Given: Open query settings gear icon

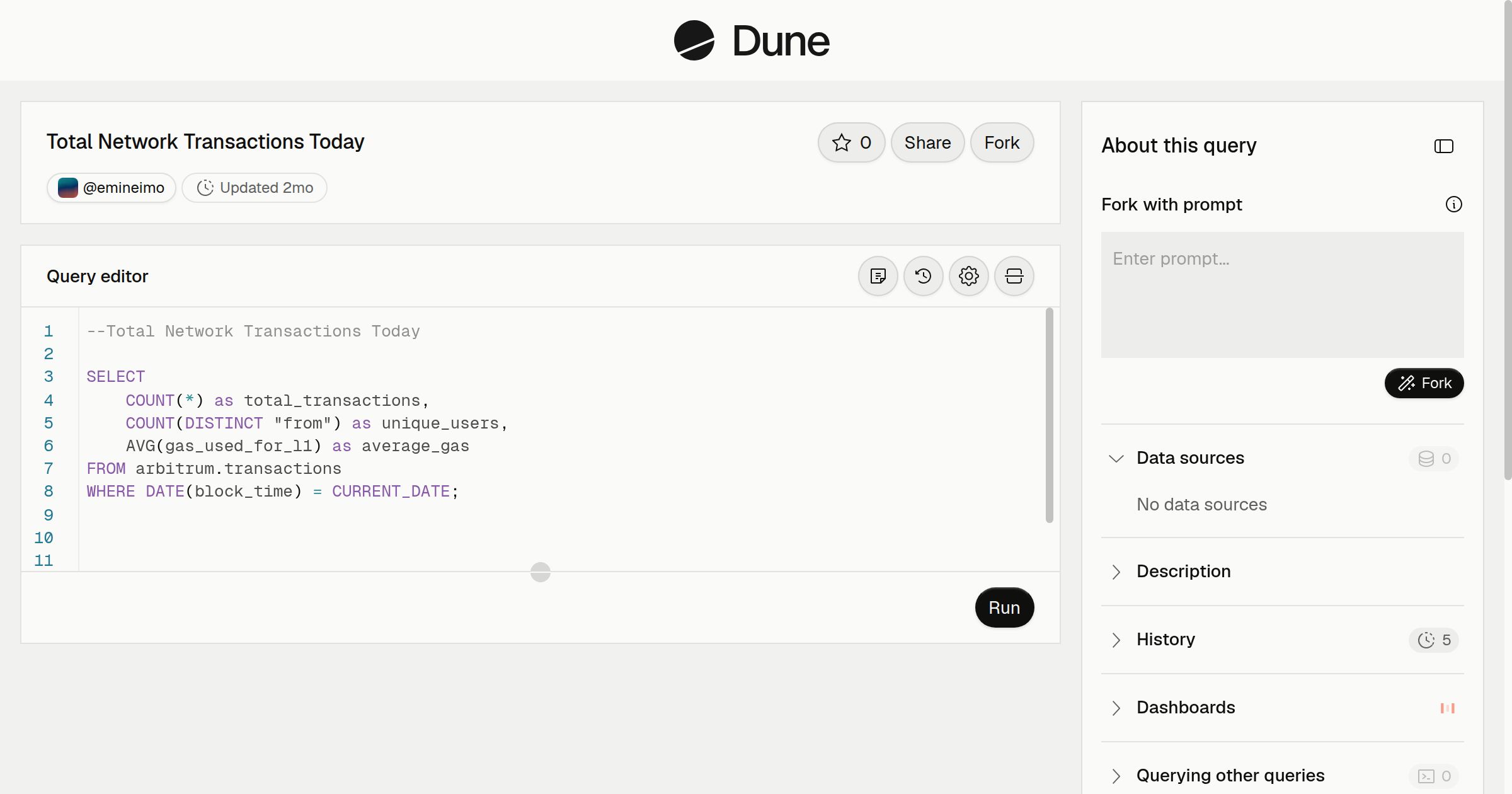Looking at the screenshot, I should click(969, 276).
